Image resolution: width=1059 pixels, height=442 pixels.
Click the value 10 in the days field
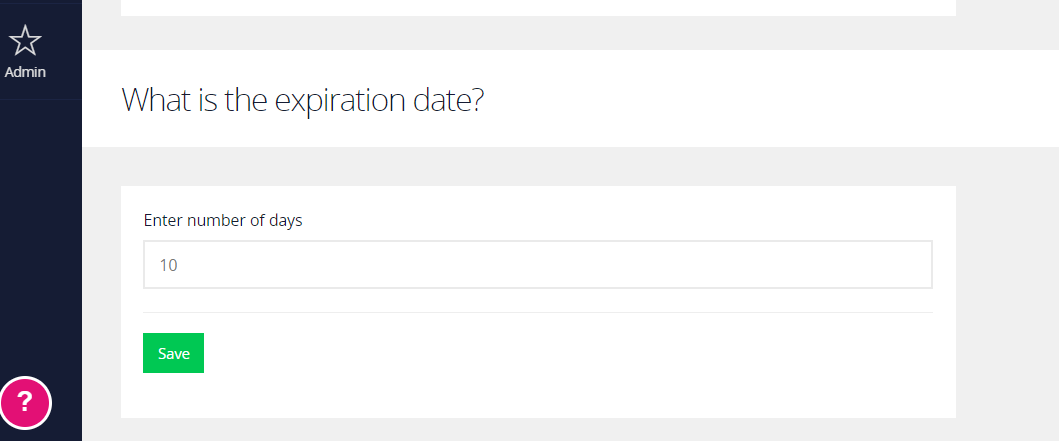point(168,265)
